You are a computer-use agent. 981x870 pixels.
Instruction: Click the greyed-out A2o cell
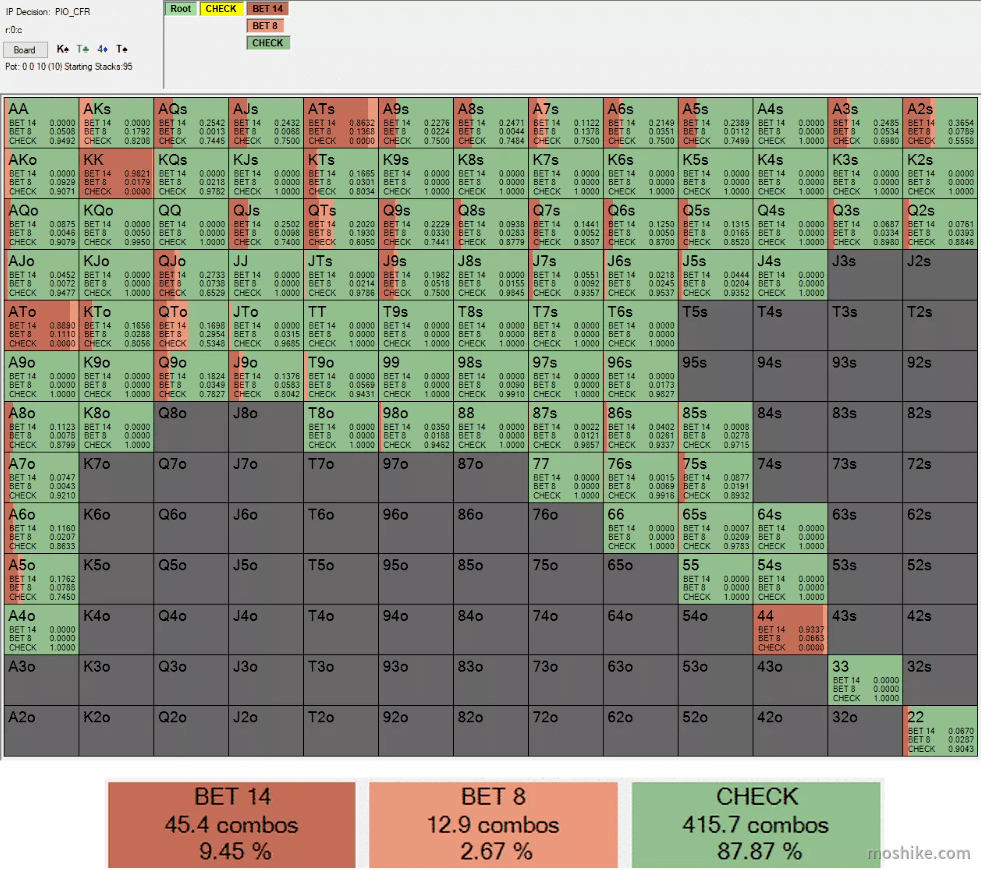tap(42, 731)
